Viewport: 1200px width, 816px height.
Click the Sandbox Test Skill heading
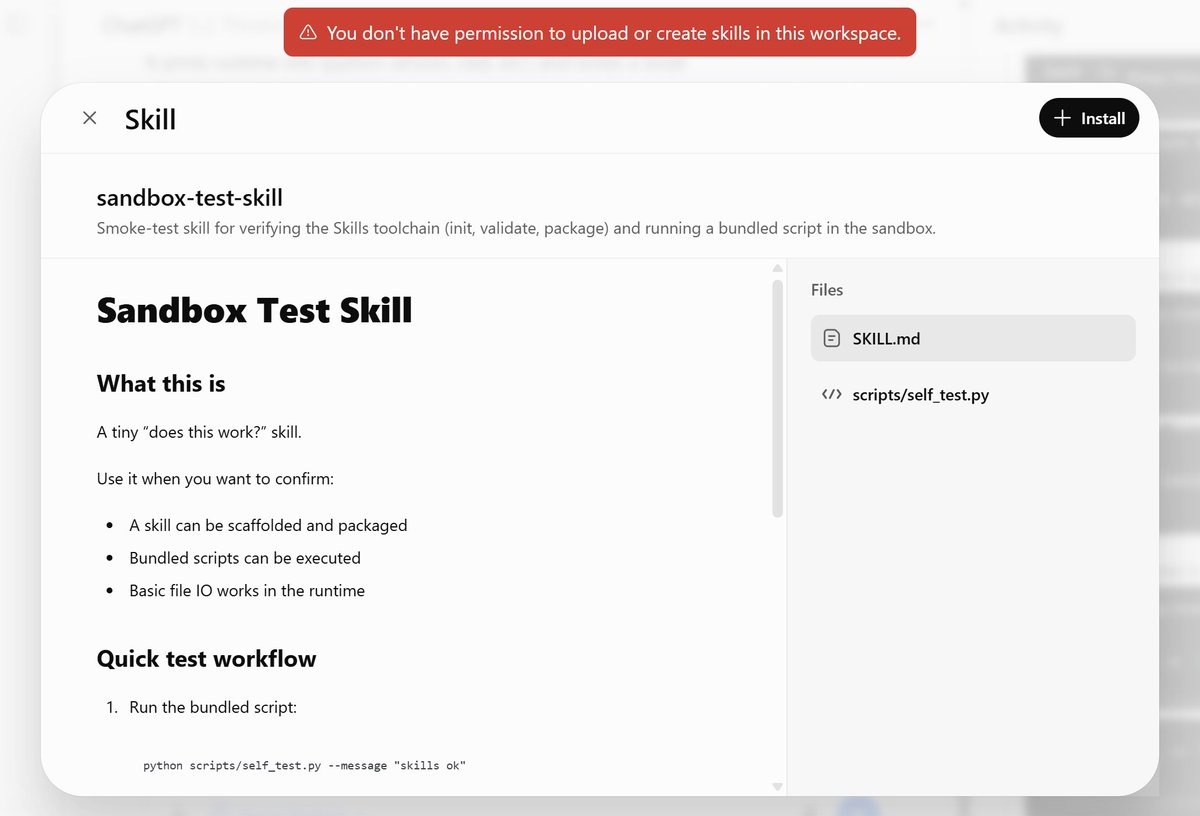[x=254, y=310]
